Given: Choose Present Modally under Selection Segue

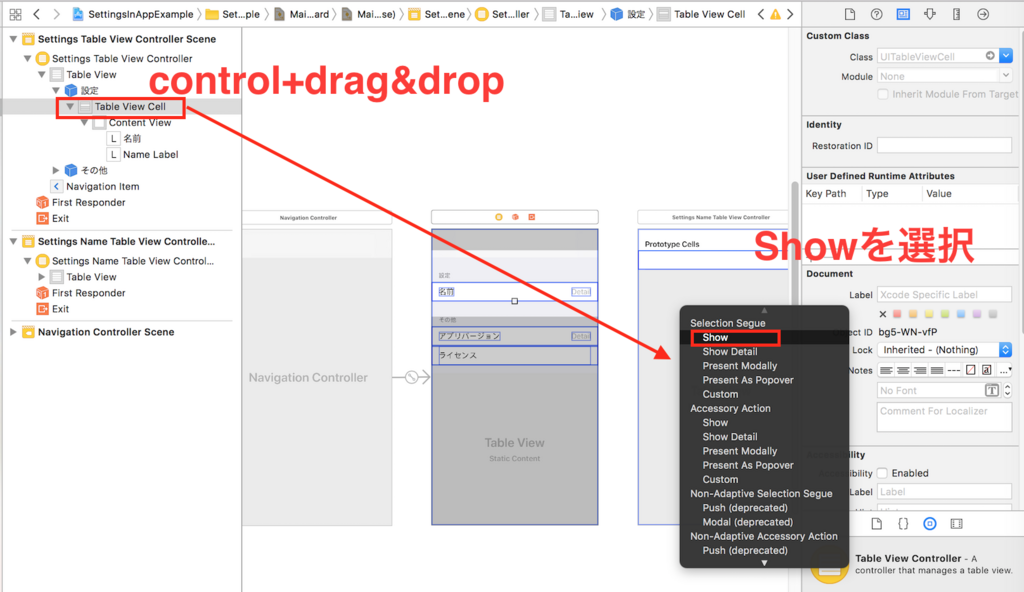Looking at the screenshot, I should 739,366.
